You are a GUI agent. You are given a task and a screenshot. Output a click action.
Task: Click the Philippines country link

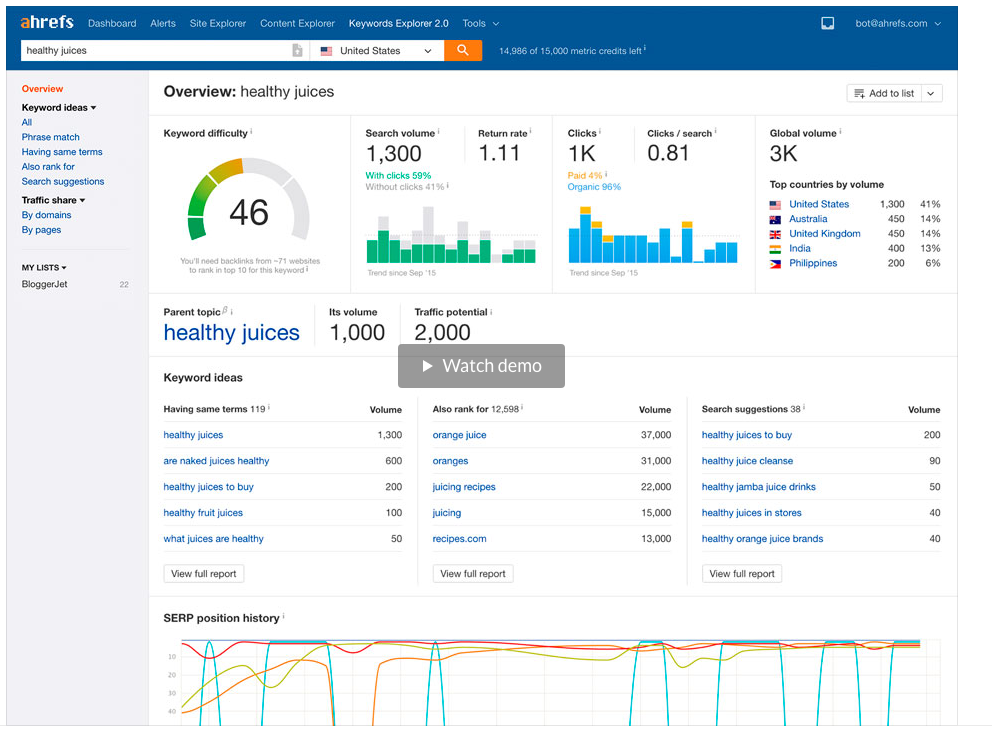pyautogui.click(x=813, y=263)
